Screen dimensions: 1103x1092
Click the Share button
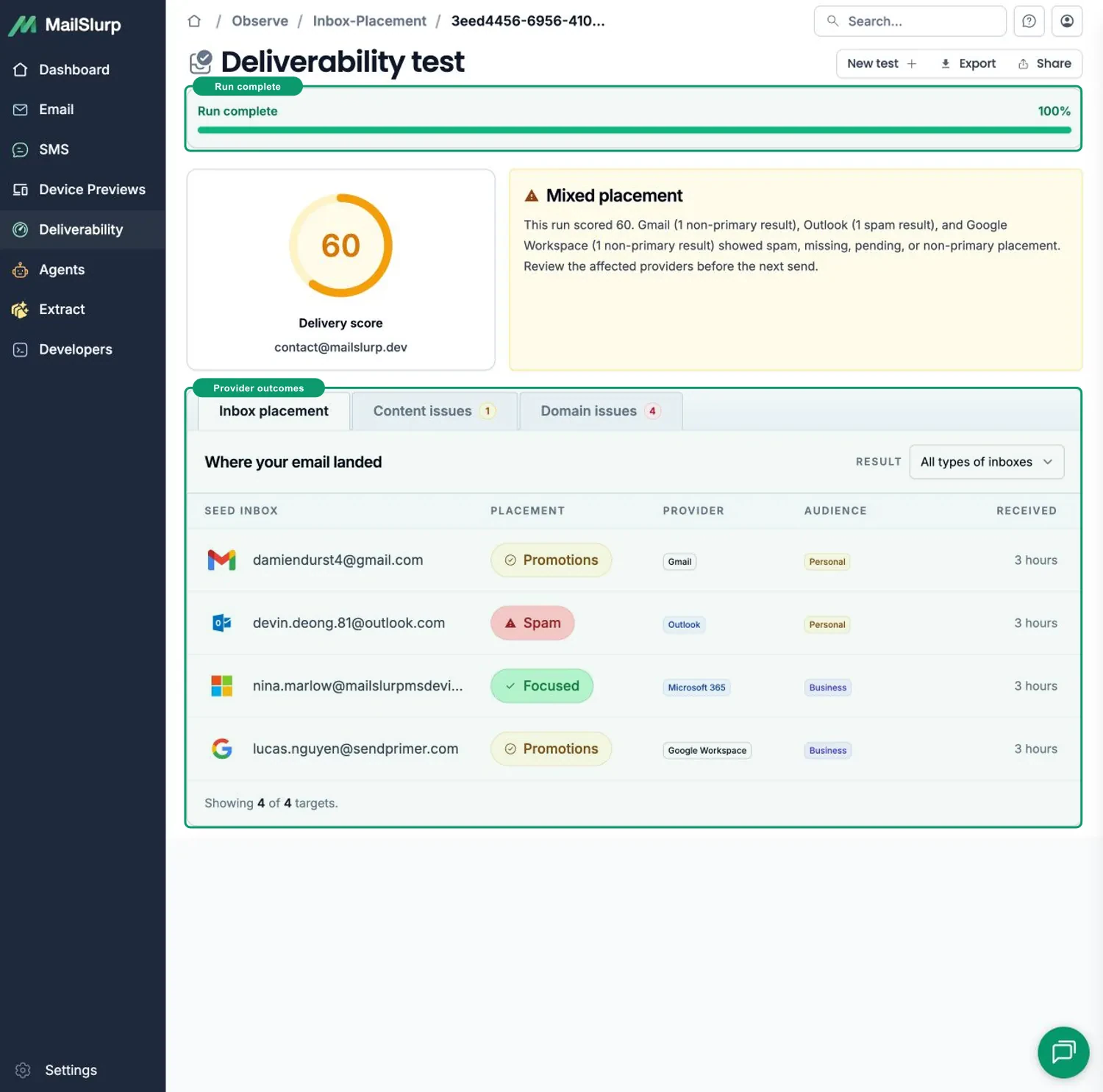point(1044,63)
